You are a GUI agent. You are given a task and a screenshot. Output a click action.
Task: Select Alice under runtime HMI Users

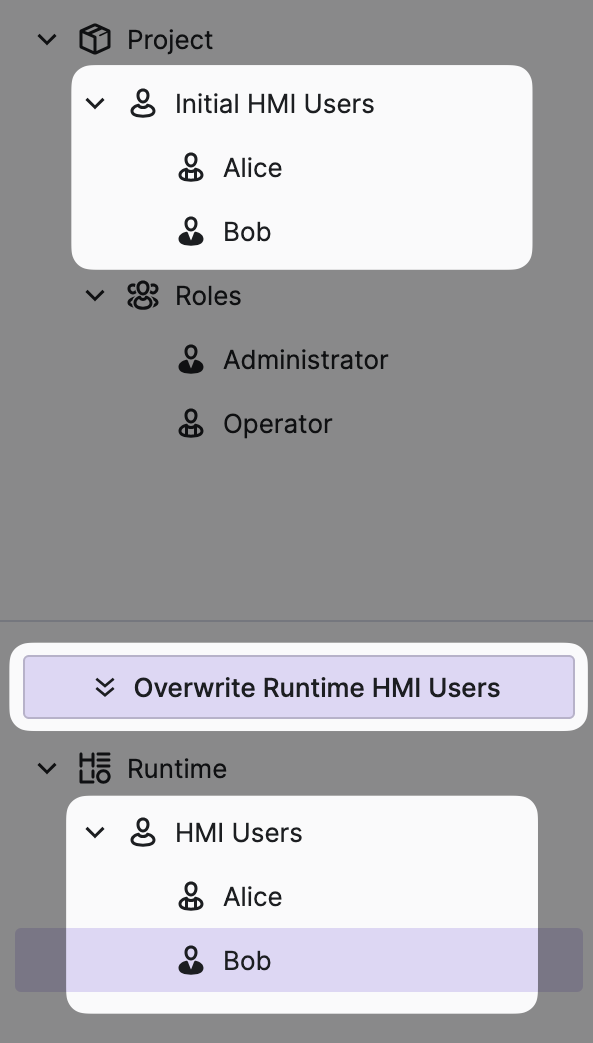click(x=299, y=896)
